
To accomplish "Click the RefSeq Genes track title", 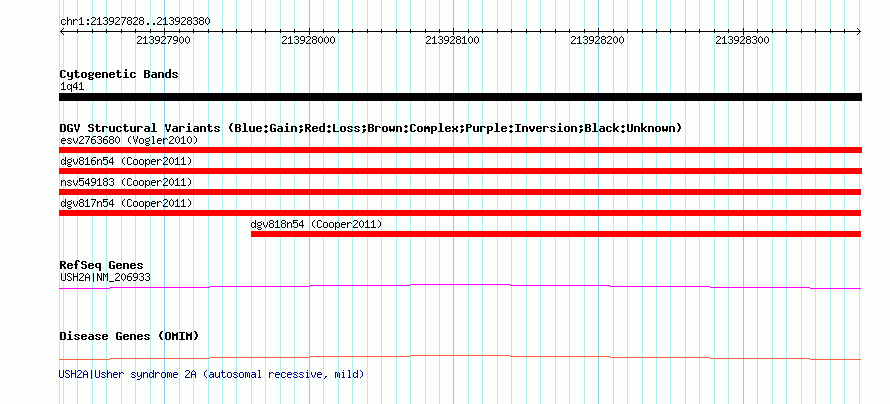I will click(102, 266).
